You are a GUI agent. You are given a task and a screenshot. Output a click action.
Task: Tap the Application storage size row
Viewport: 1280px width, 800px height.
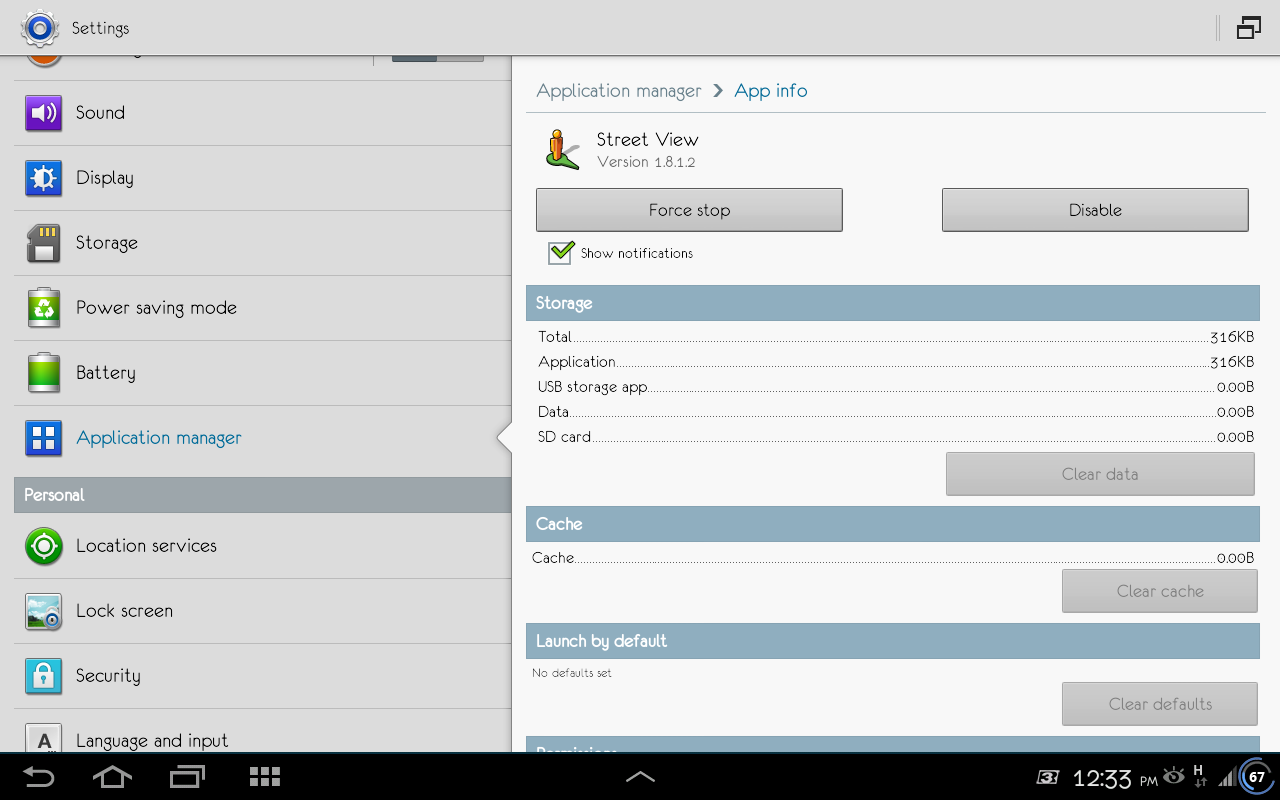(x=895, y=362)
